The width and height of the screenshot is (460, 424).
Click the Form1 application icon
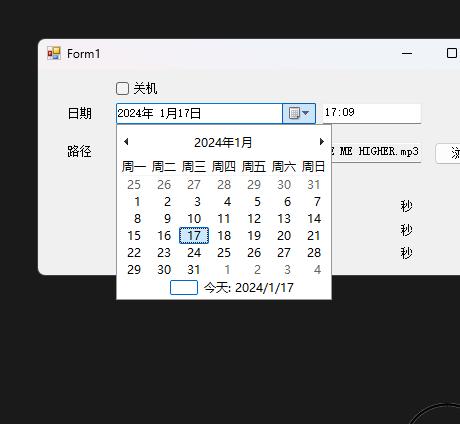tap(54, 53)
